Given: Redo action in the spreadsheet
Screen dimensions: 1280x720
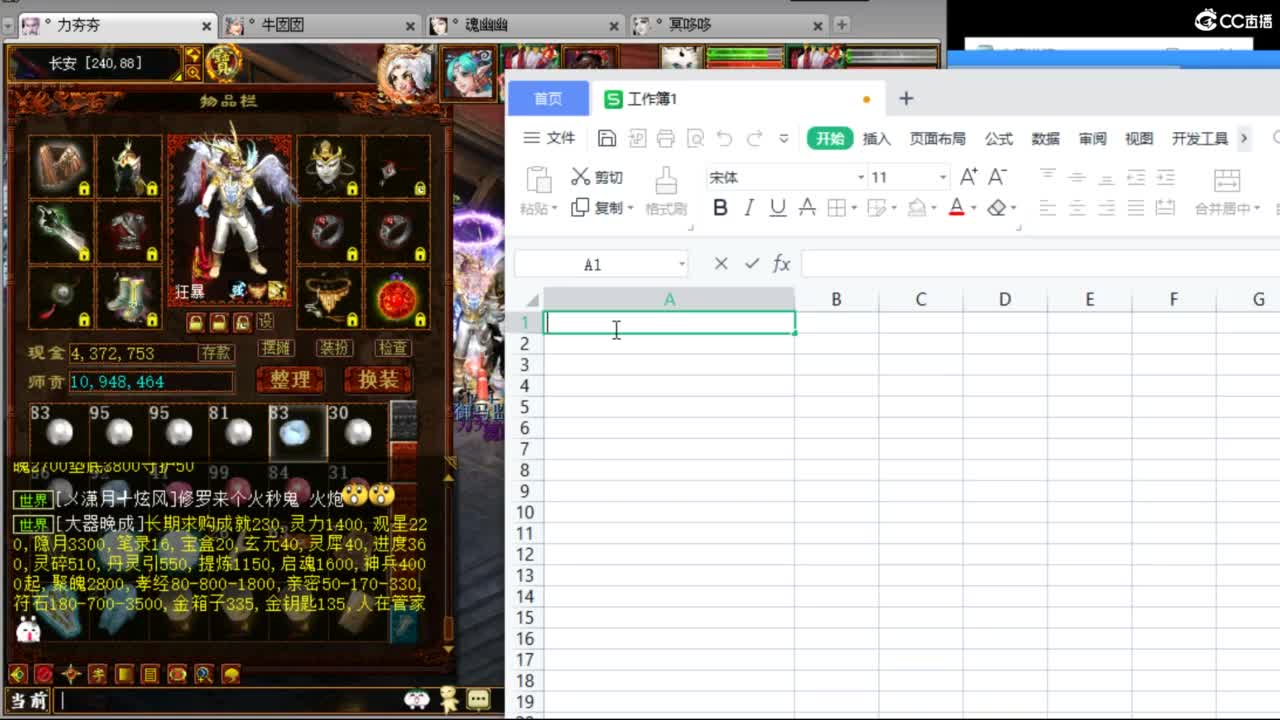Looking at the screenshot, I should [755, 138].
